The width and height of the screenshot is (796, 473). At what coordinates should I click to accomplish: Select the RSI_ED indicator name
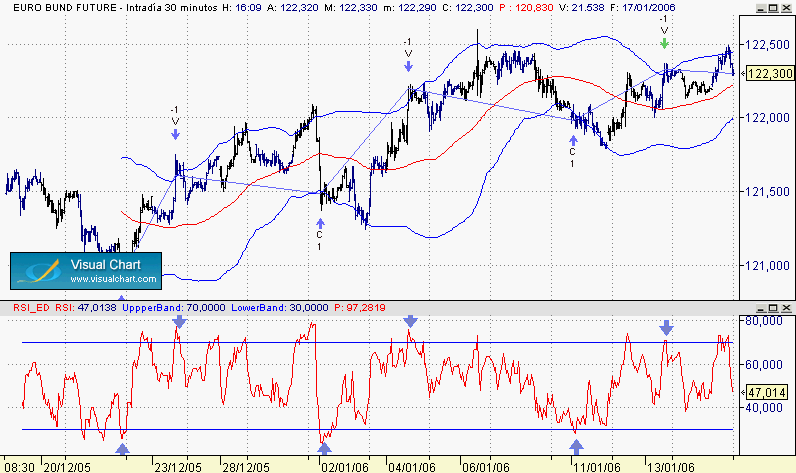pyautogui.click(x=31, y=308)
